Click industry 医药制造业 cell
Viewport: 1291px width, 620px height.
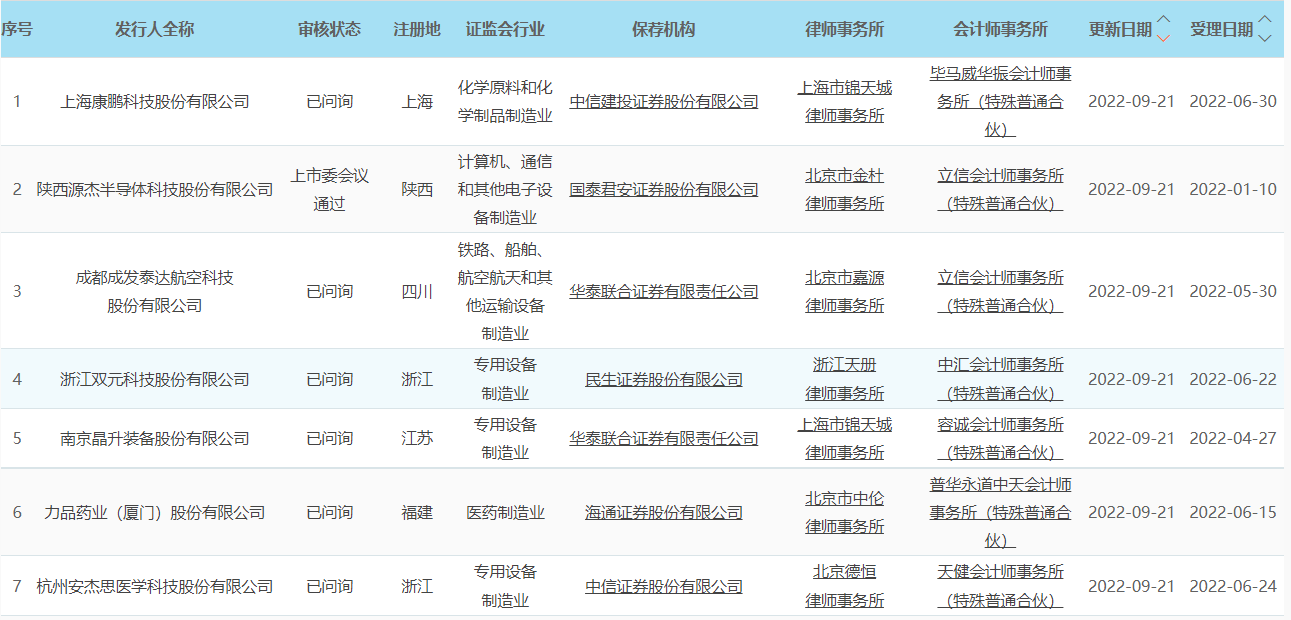pos(505,512)
